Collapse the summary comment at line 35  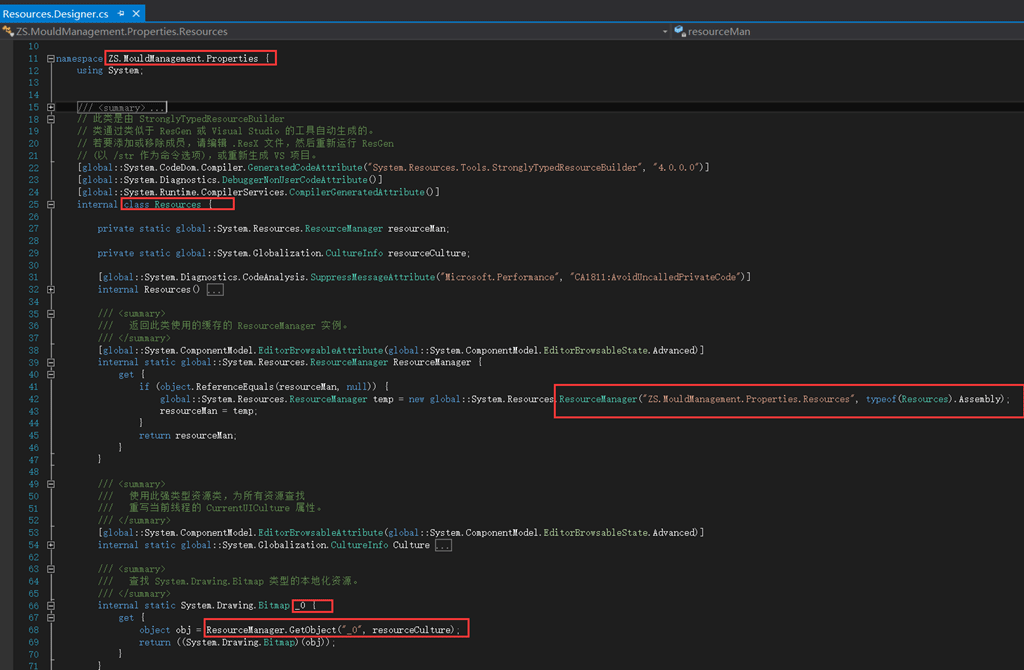[51, 313]
